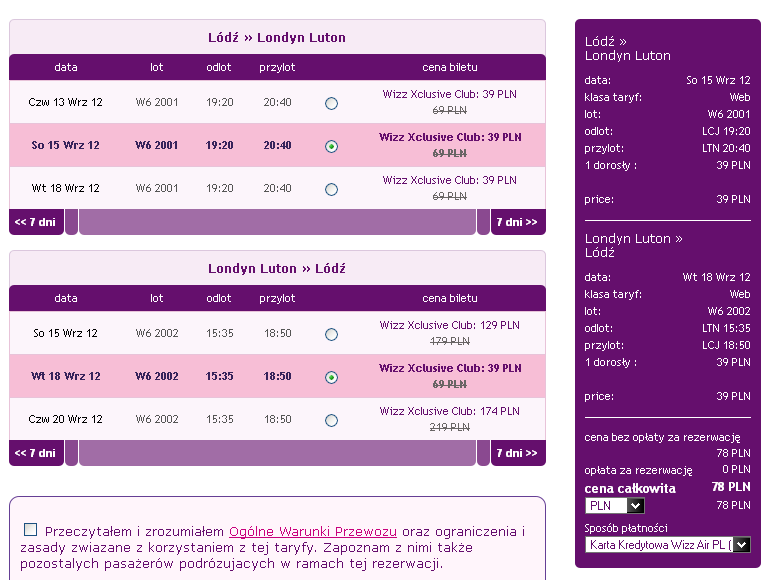Click 'LTN 15:35' departure value in summary
The image size is (771, 580).
click(x=726, y=328)
